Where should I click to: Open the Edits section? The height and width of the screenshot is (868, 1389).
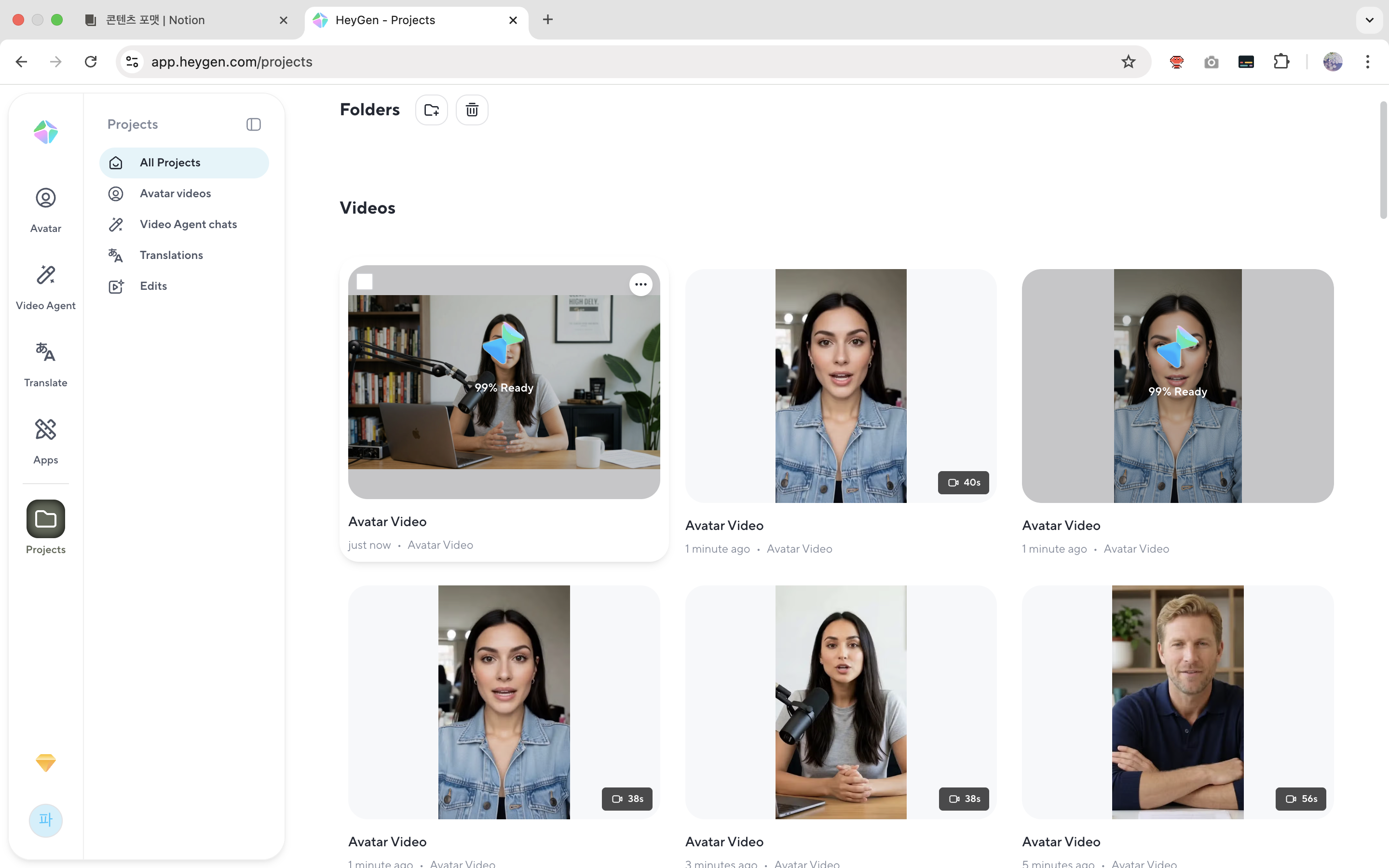click(x=153, y=286)
